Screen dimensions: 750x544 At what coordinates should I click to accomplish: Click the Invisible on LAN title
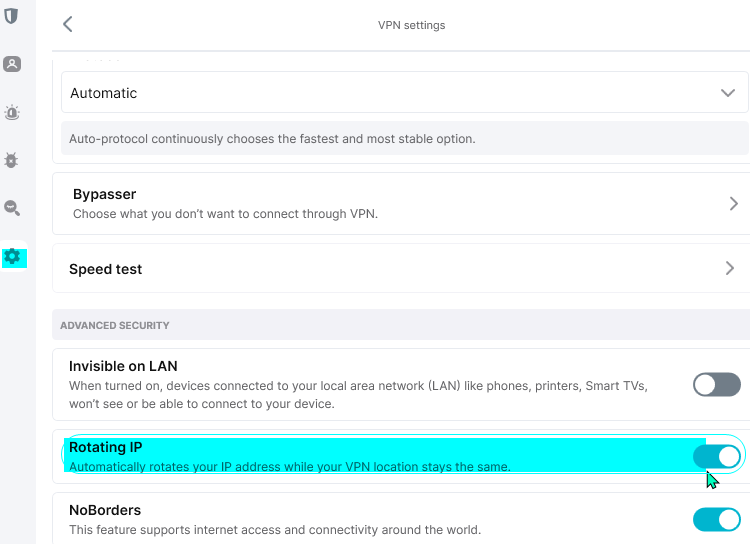(x=123, y=366)
